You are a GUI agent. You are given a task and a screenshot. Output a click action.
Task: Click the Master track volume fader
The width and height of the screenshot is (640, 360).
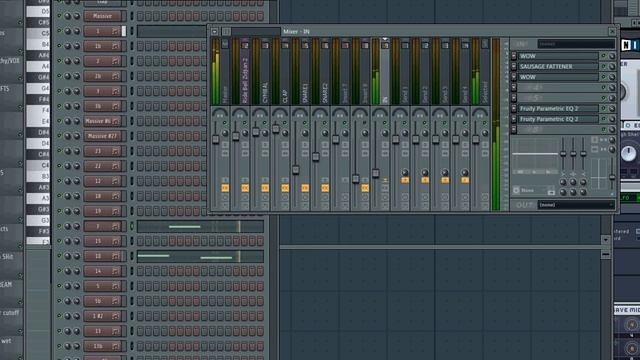click(x=216, y=140)
